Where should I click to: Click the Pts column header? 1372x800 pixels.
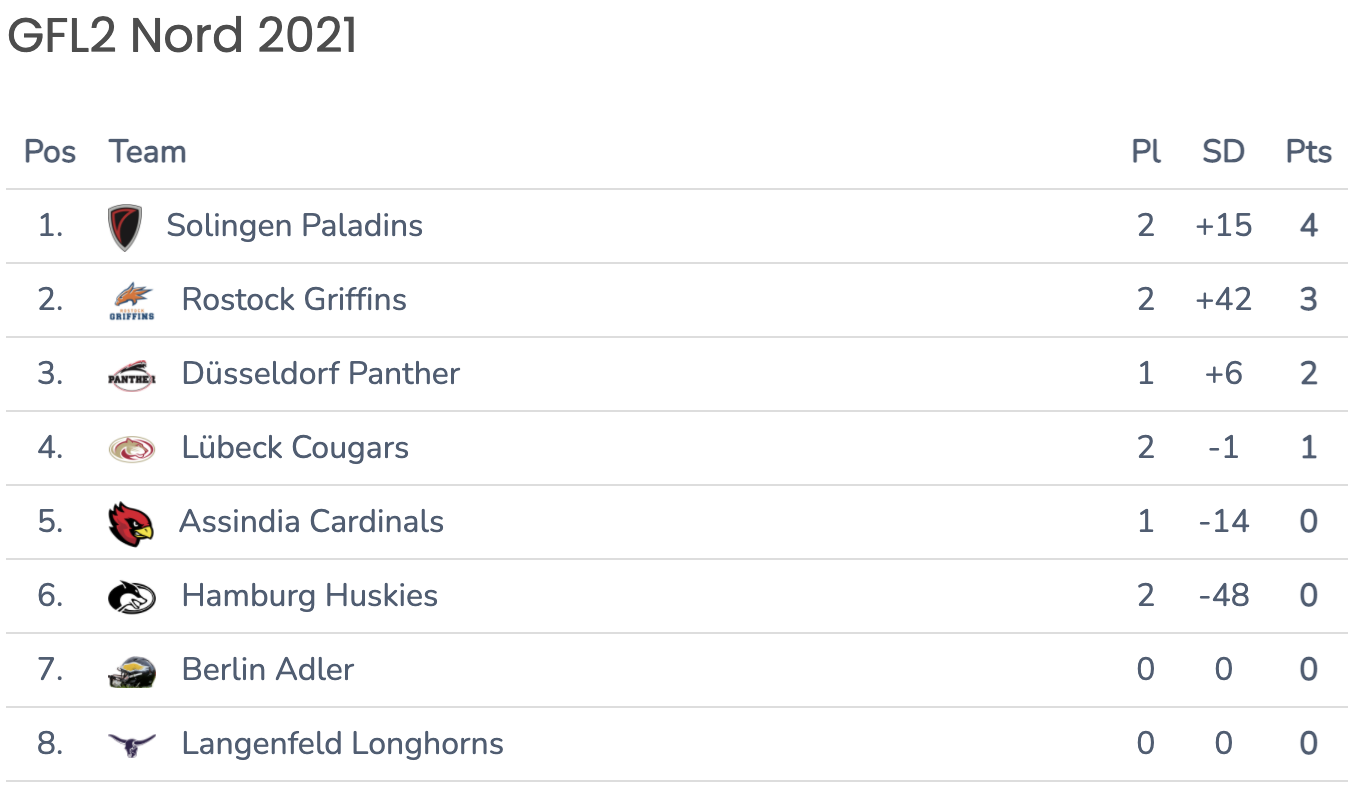pos(1309,152)
